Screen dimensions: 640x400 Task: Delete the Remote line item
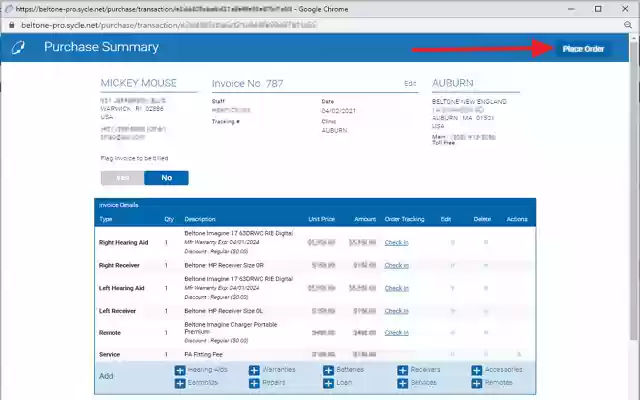point(486,333)
